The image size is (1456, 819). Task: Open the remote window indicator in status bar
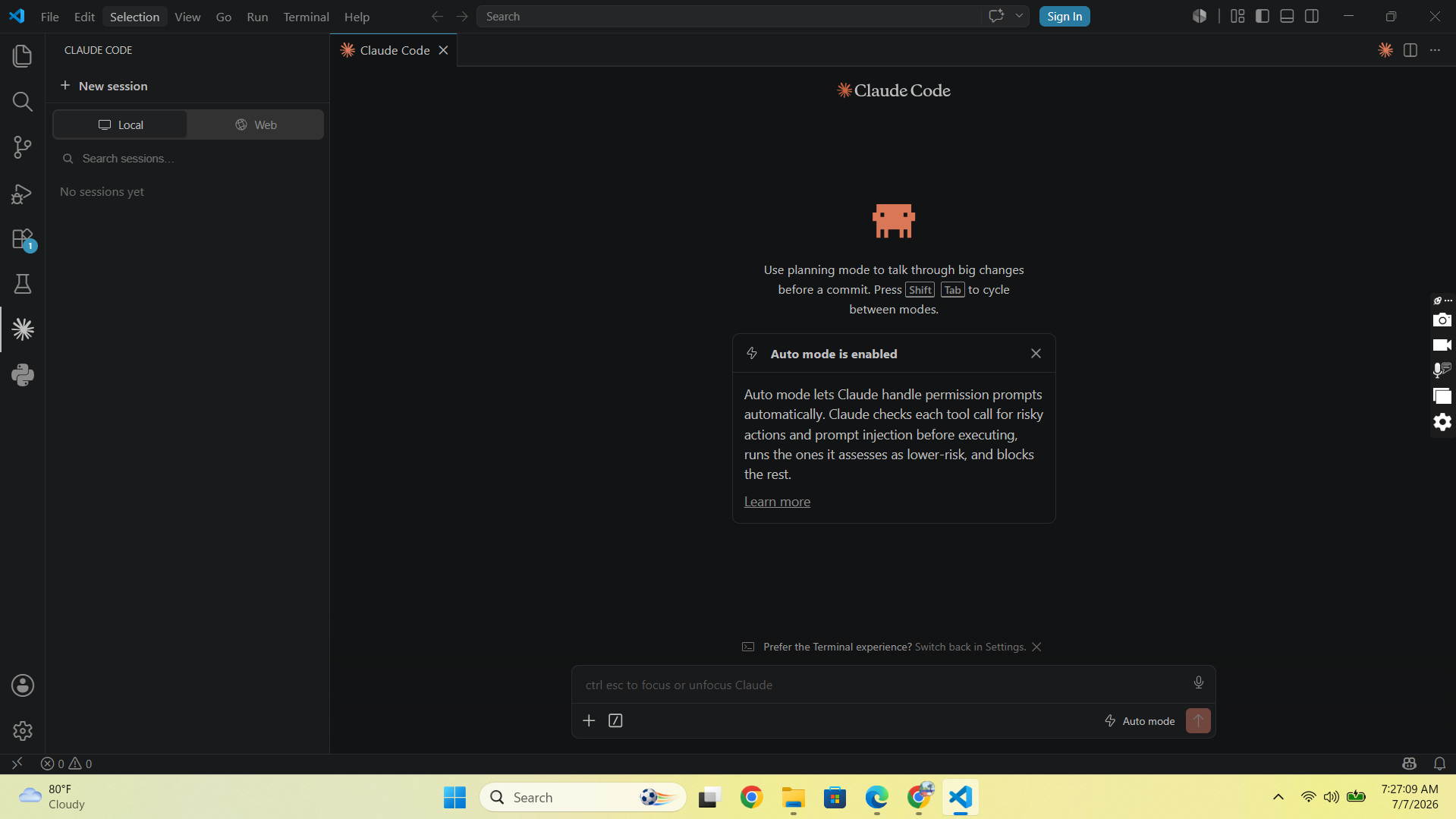pos(17,764)
